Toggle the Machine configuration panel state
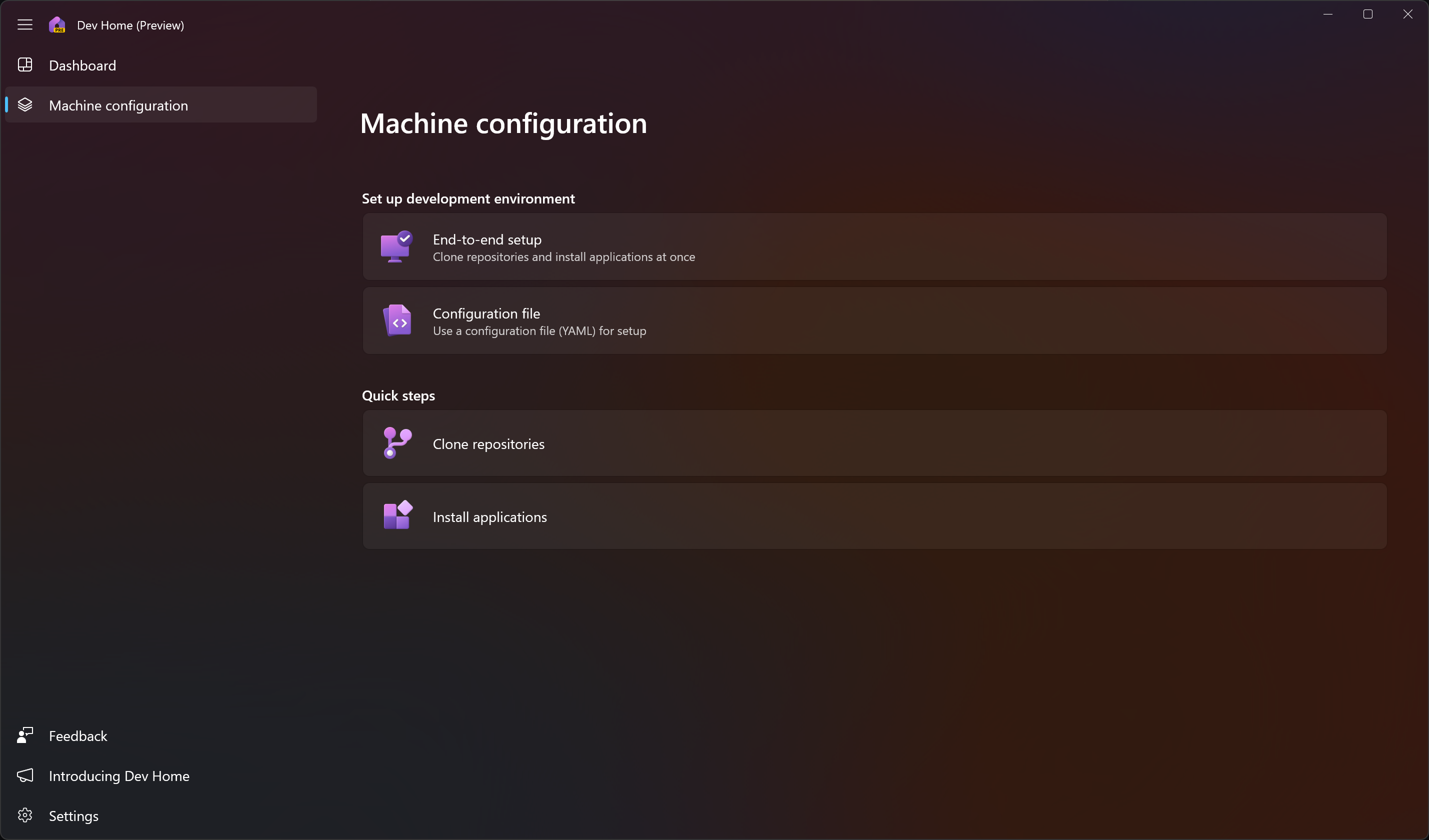Image resolution: width=1429 pixels, height=840 pixels. pos(25,25)
